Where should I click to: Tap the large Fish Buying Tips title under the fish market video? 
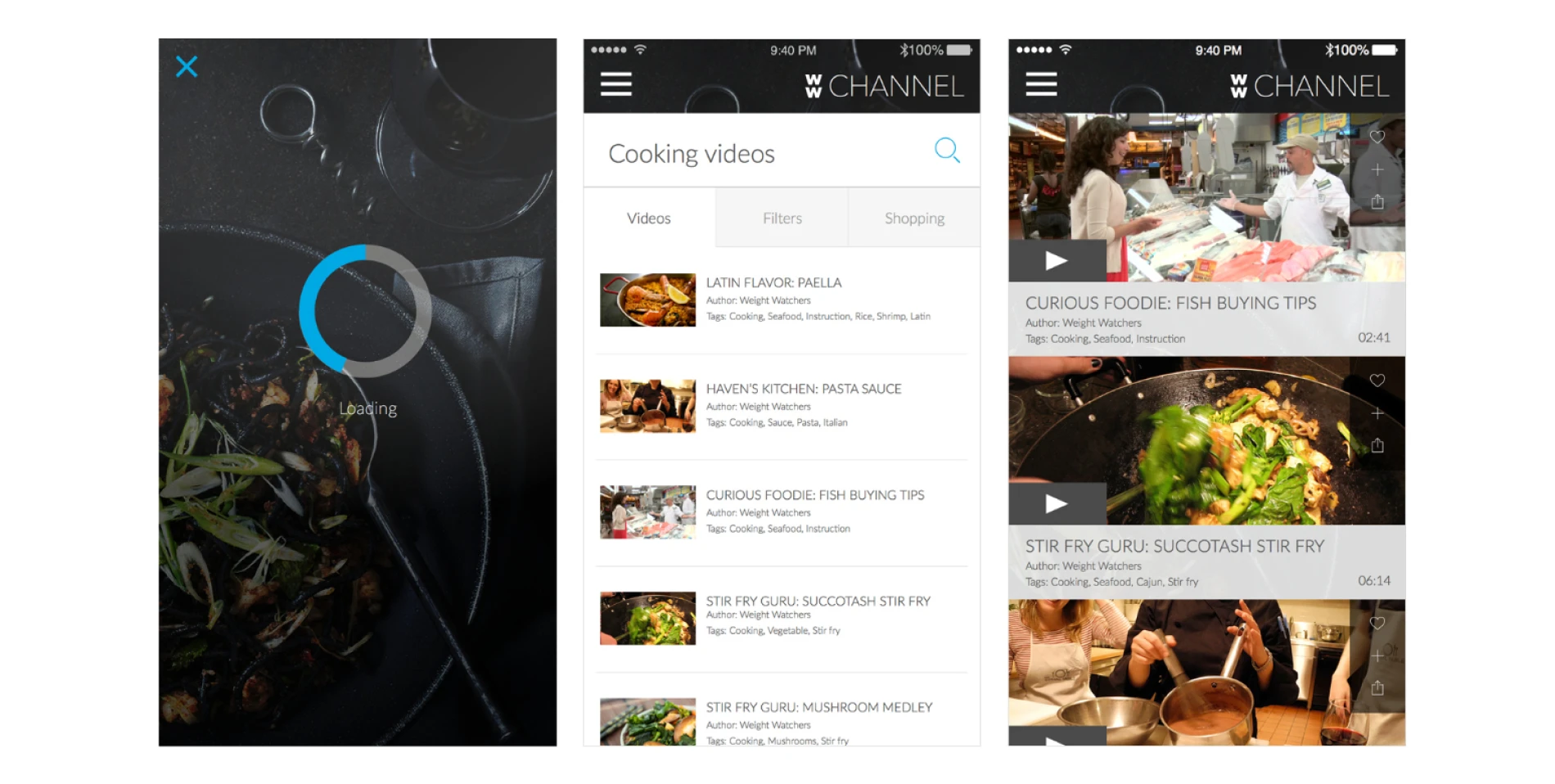(1170, 303)
